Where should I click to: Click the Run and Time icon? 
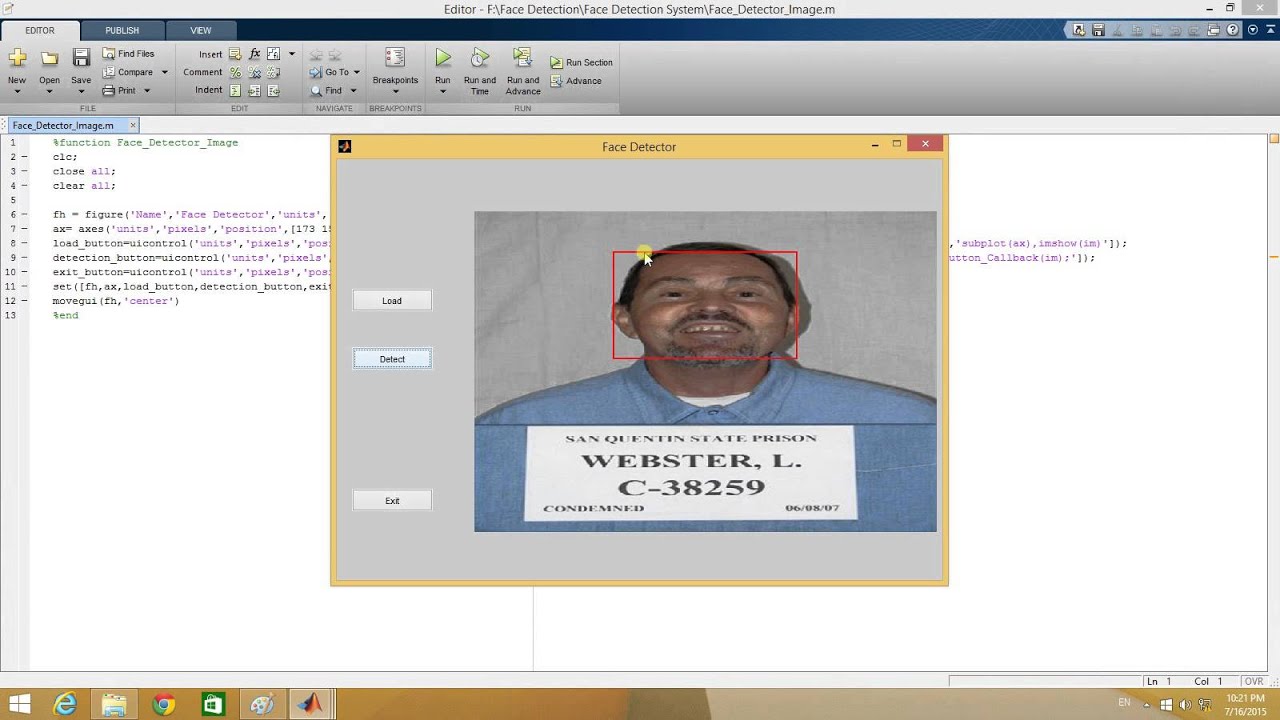coord(480,58)
